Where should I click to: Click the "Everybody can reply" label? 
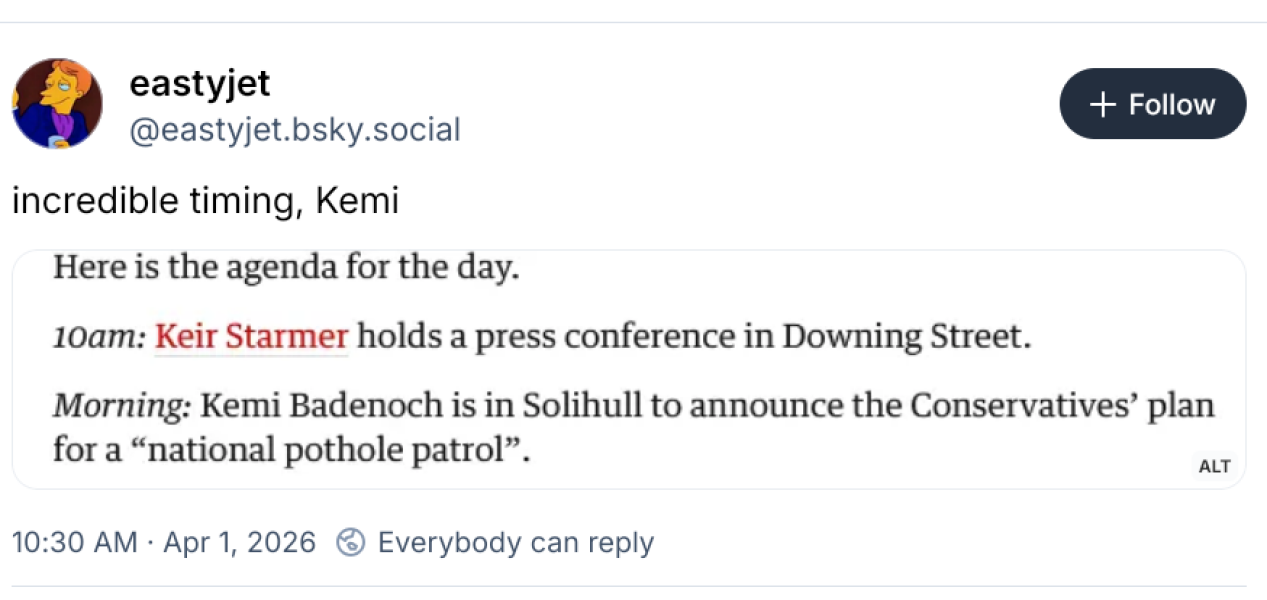[x=515, y=542]
